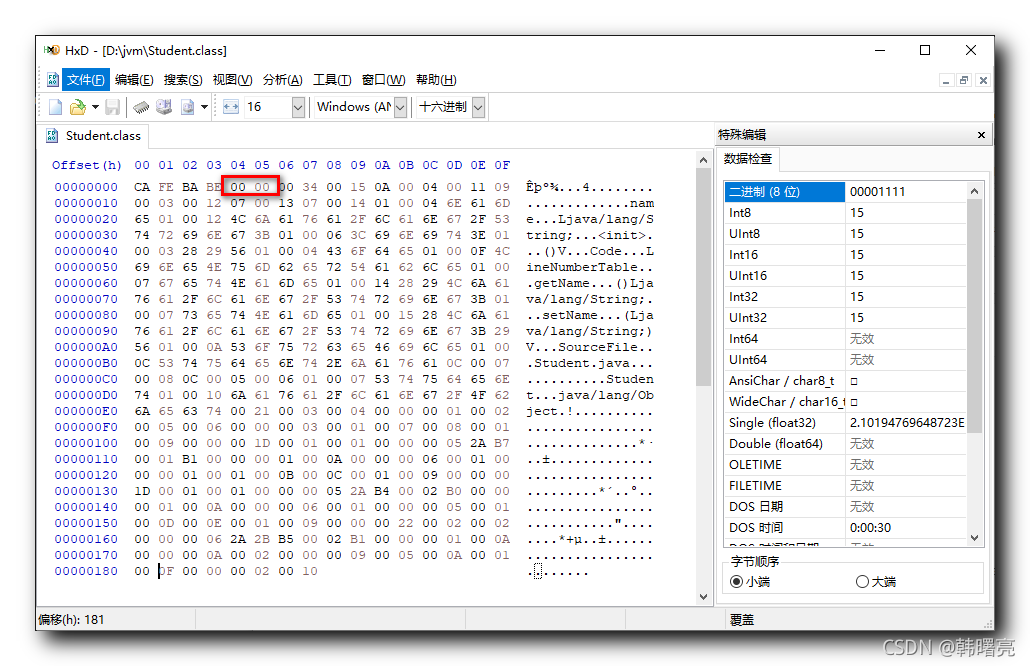Screen dimensions: 1030x666
Task: Click the 偏移(h): 181 status entry
Action: [x=72, y=620]
